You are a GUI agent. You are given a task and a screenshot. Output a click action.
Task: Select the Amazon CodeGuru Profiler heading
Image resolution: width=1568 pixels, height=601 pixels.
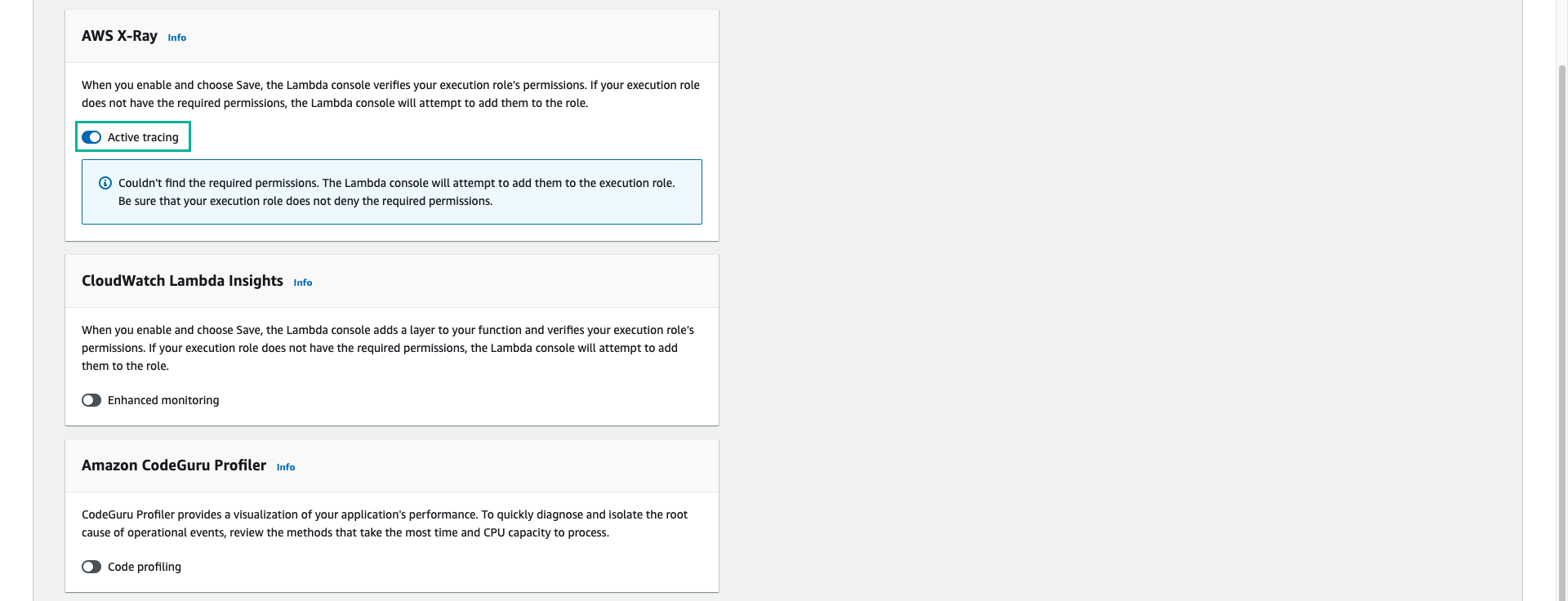pyautogui.click(x=174, y=465)
